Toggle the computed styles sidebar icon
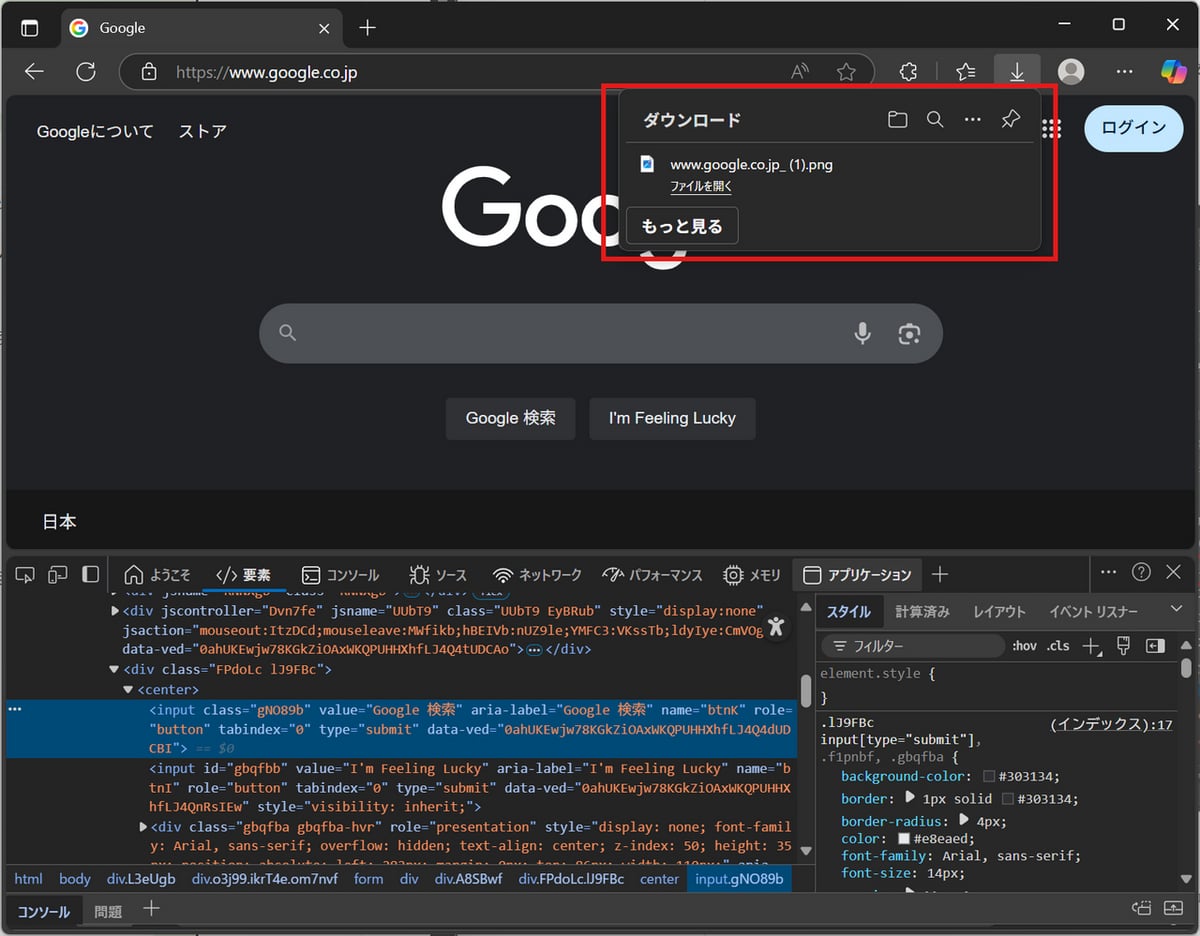 click(1156, 646)
